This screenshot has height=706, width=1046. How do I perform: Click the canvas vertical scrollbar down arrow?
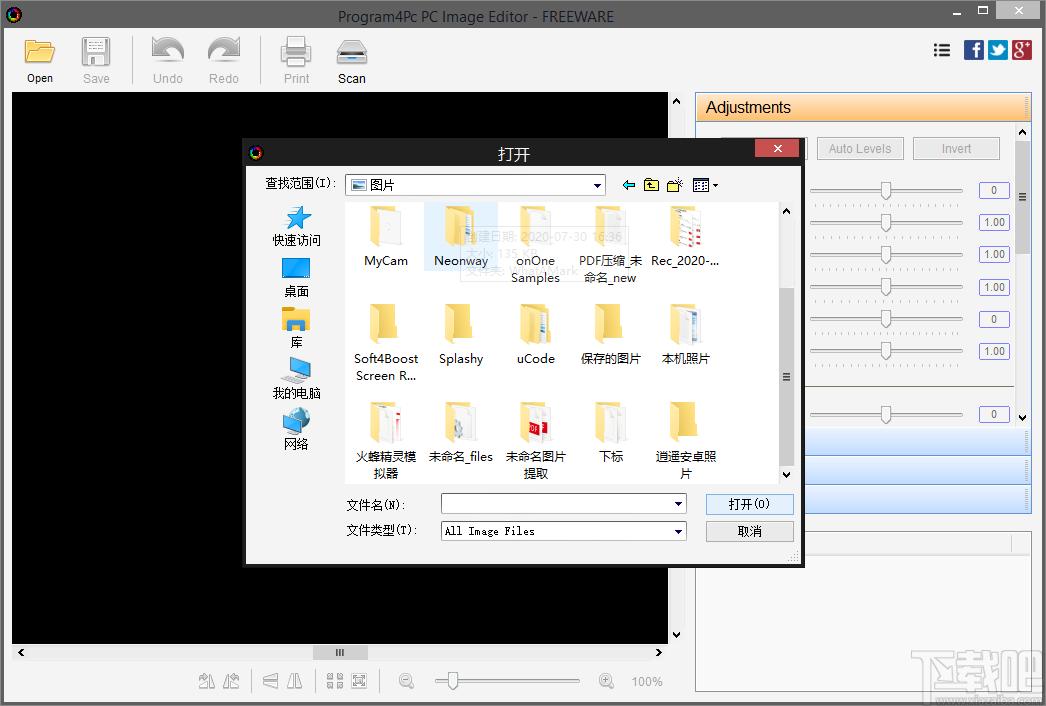point(676,635)
